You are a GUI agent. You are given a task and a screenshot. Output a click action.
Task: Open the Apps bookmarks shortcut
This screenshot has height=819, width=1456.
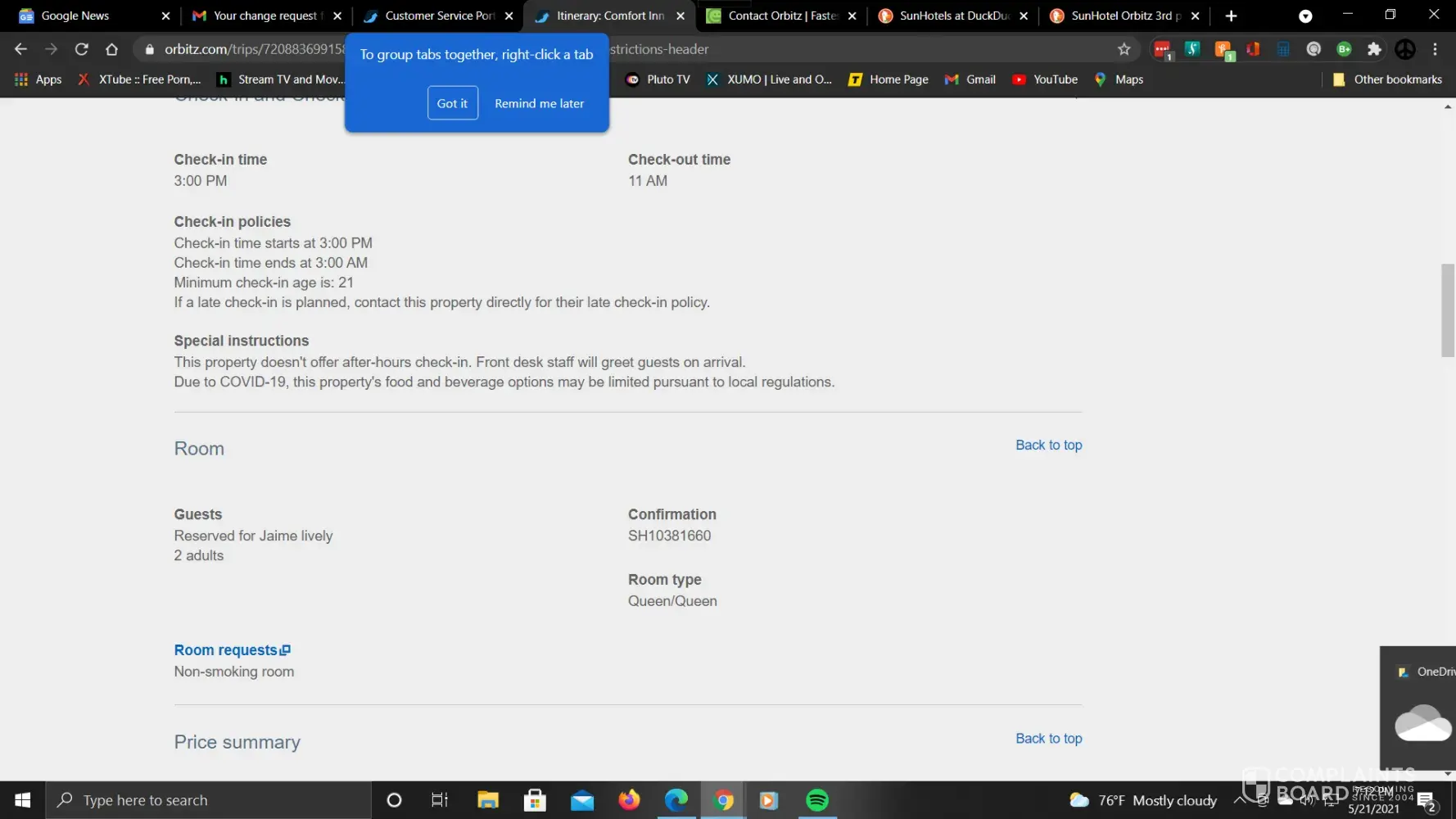[x=38, y=79]
